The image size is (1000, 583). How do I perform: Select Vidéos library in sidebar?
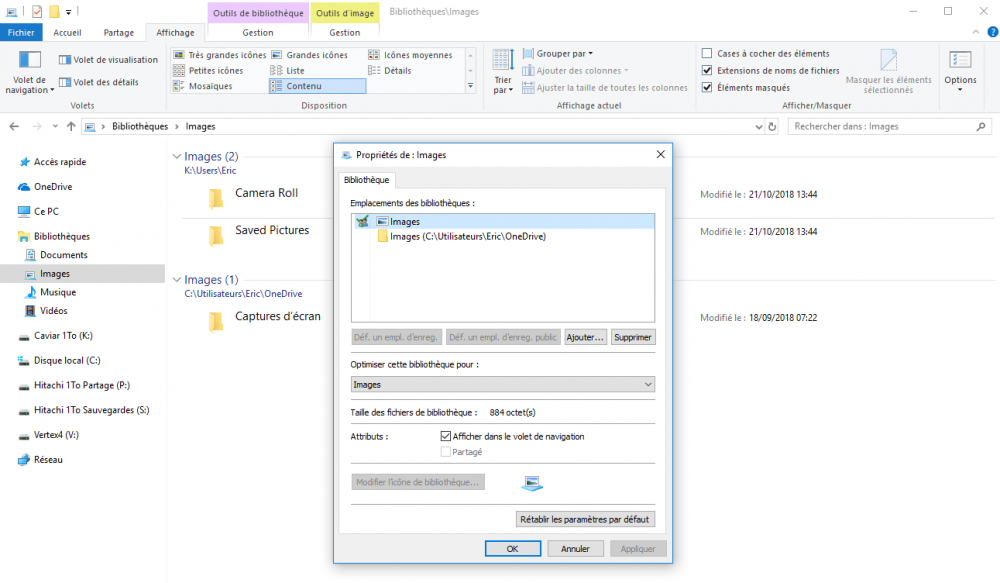[46, 311]
